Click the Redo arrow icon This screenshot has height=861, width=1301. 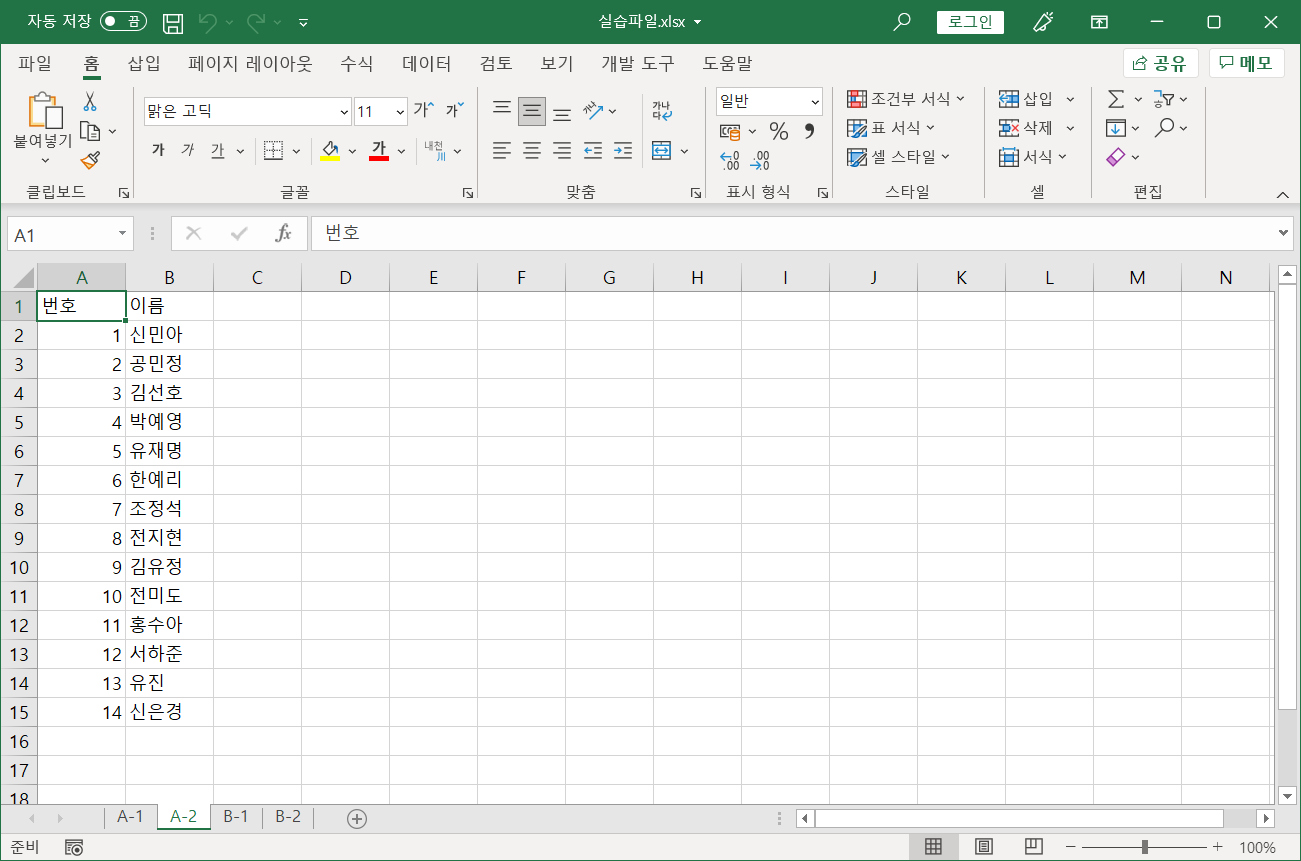coord(256,22)
